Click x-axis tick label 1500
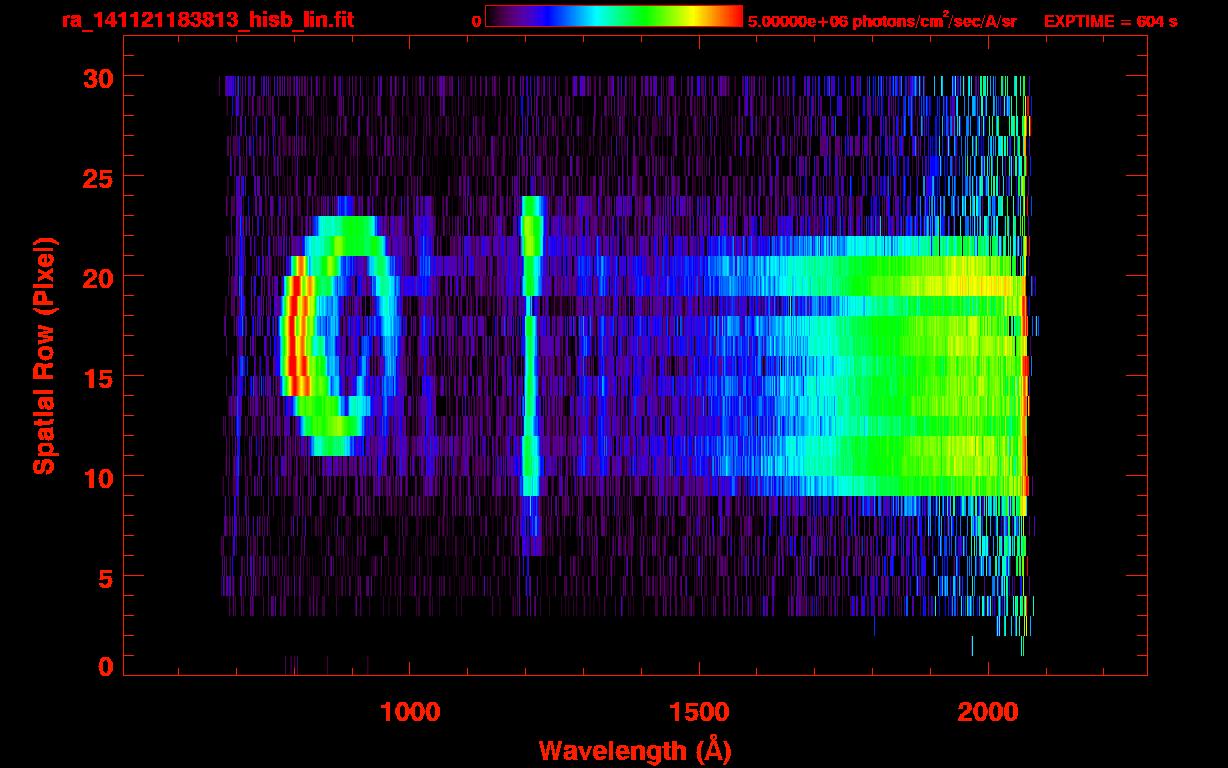This screenshot has width=1228, height=768. [699, 712]
